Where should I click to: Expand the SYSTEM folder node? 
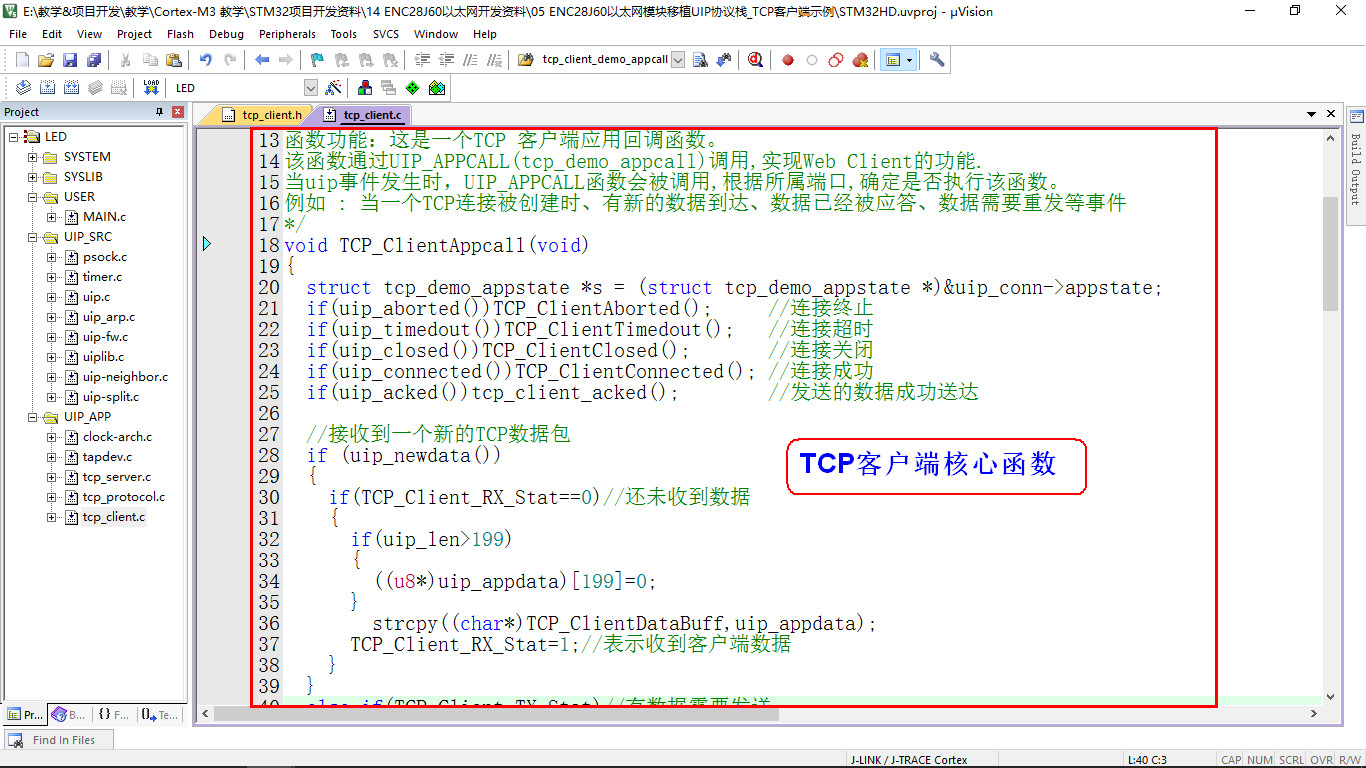[x=33, y=157]
